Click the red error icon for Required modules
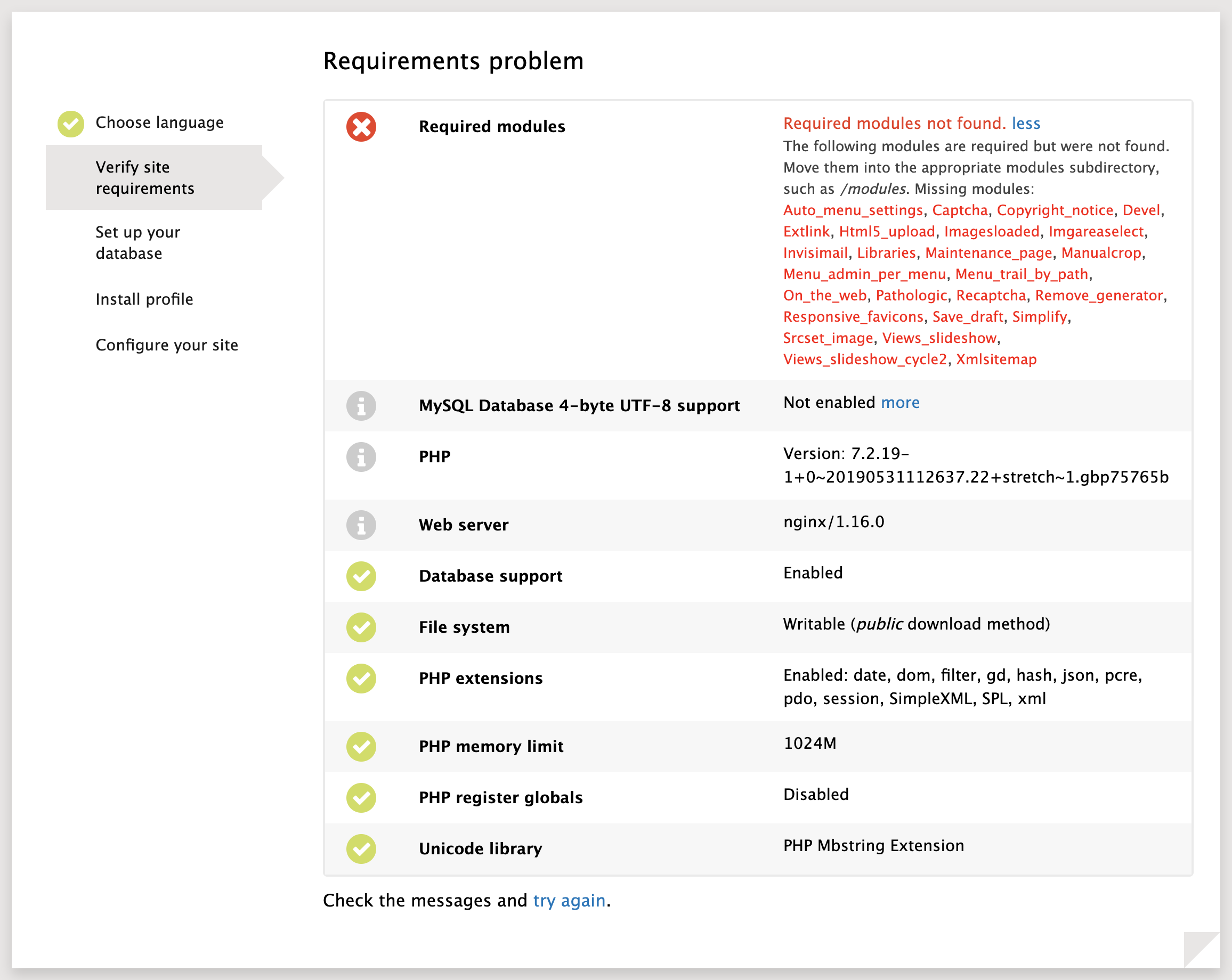This screenshot has width=1232, height=980. pyautogui.click(x=361, y=127)
